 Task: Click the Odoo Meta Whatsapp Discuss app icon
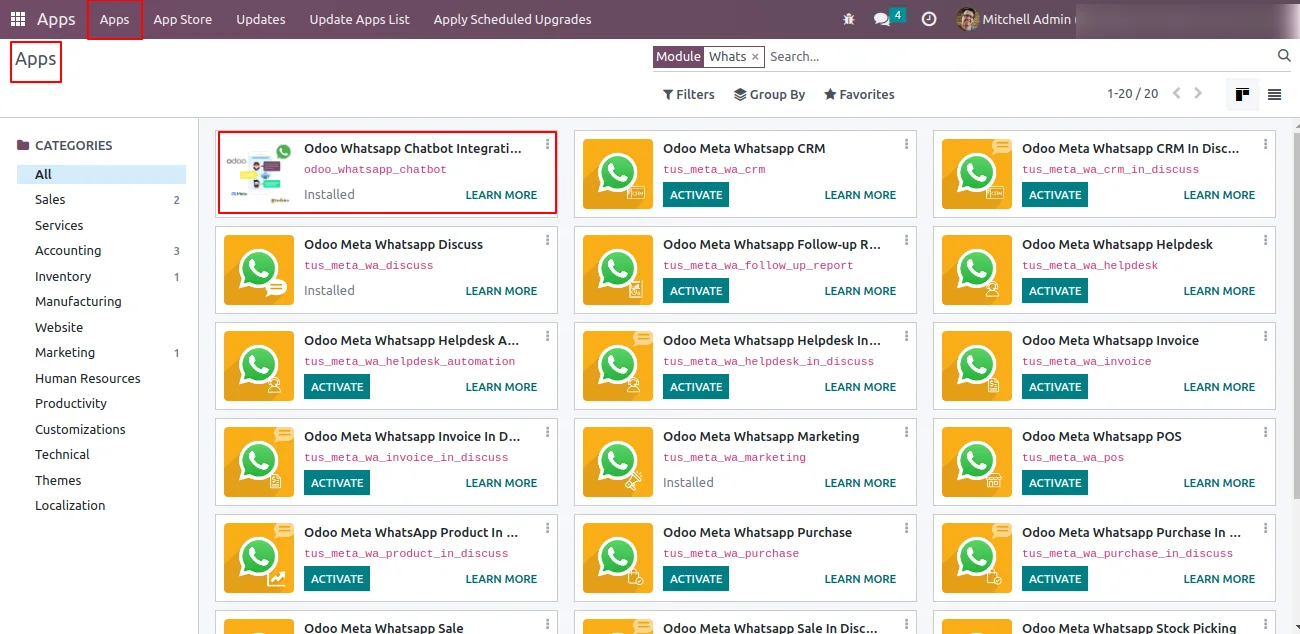259,270
